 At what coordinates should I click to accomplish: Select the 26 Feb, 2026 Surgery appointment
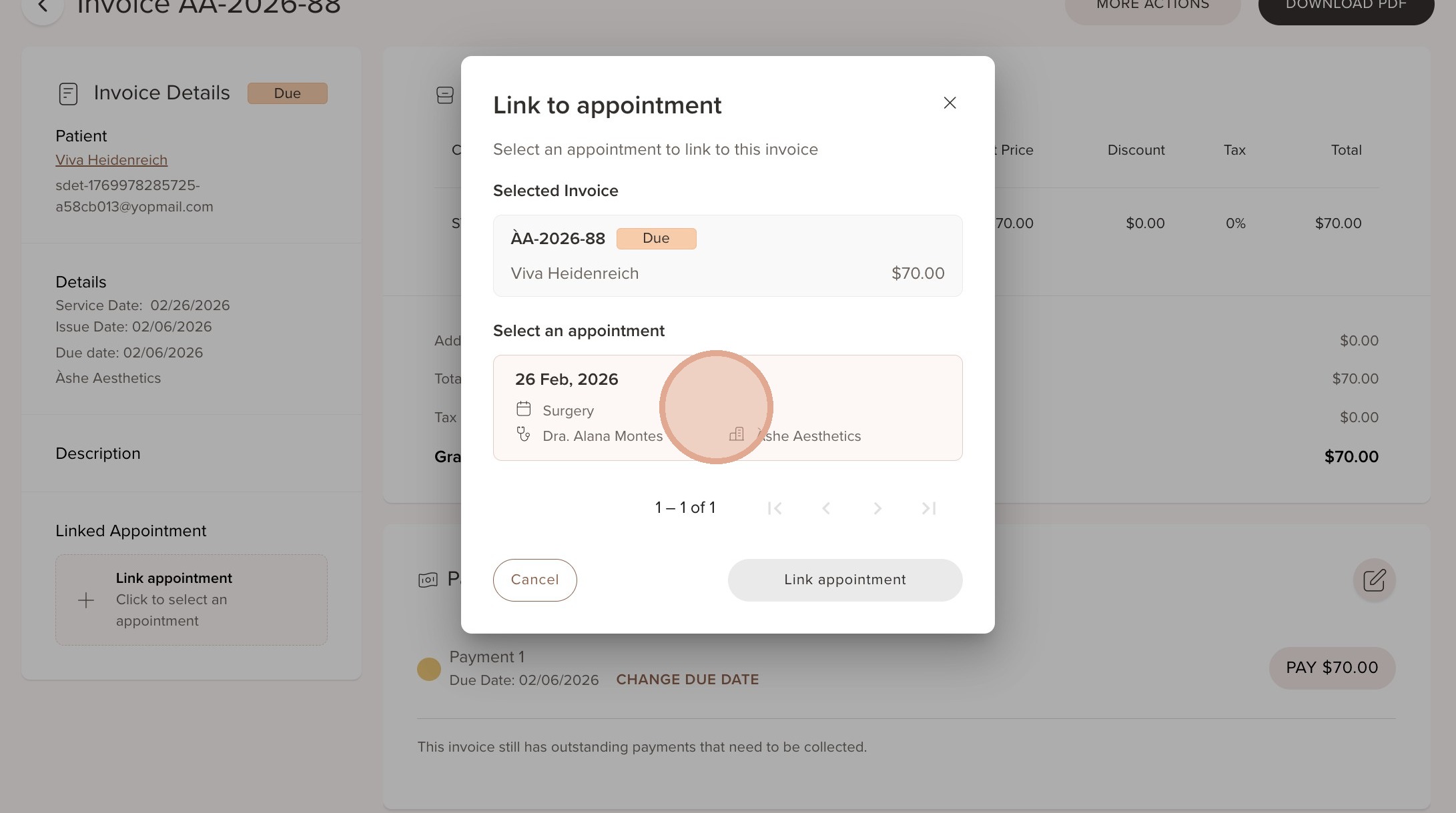tap(727, 408)
